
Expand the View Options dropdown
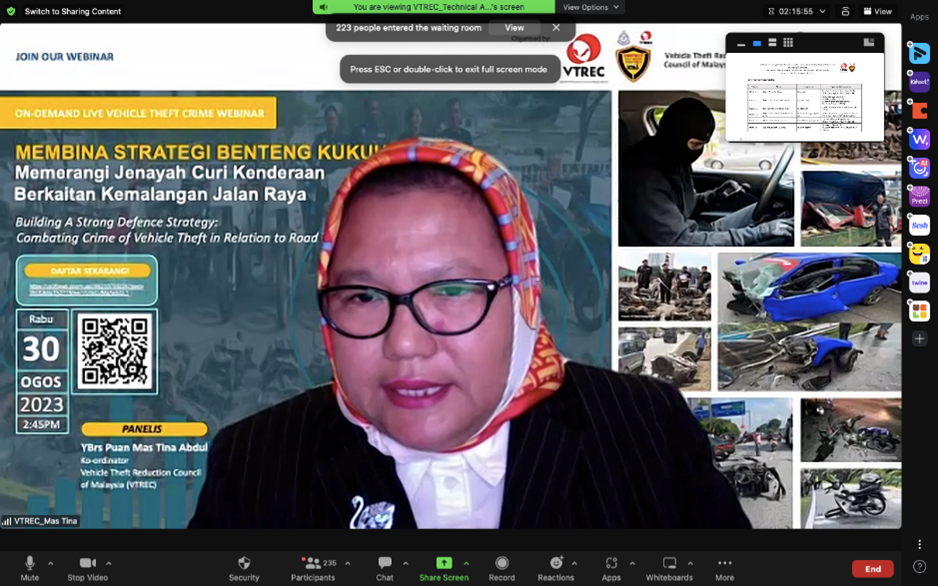(590, 7)
